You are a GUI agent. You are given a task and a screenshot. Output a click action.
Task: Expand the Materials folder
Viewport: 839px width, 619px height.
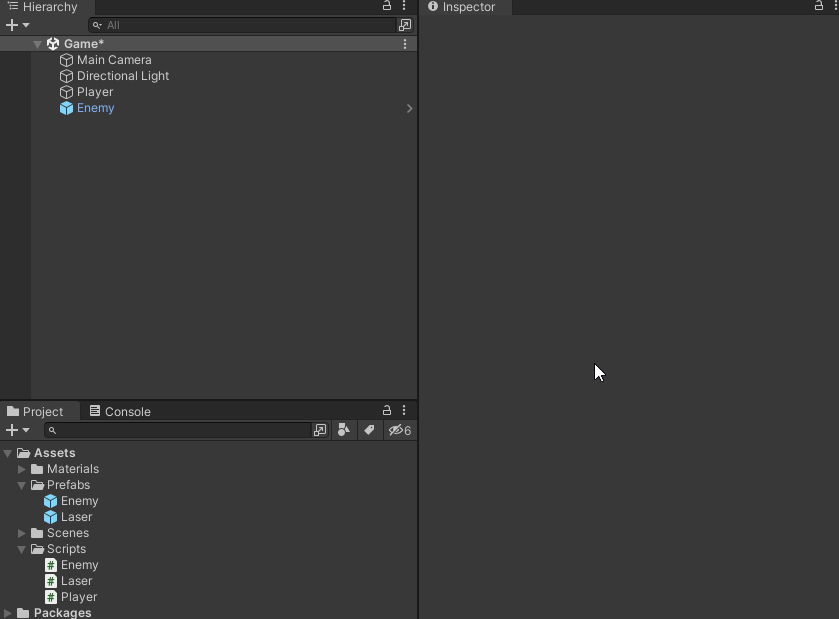click(x=22, y=469)
